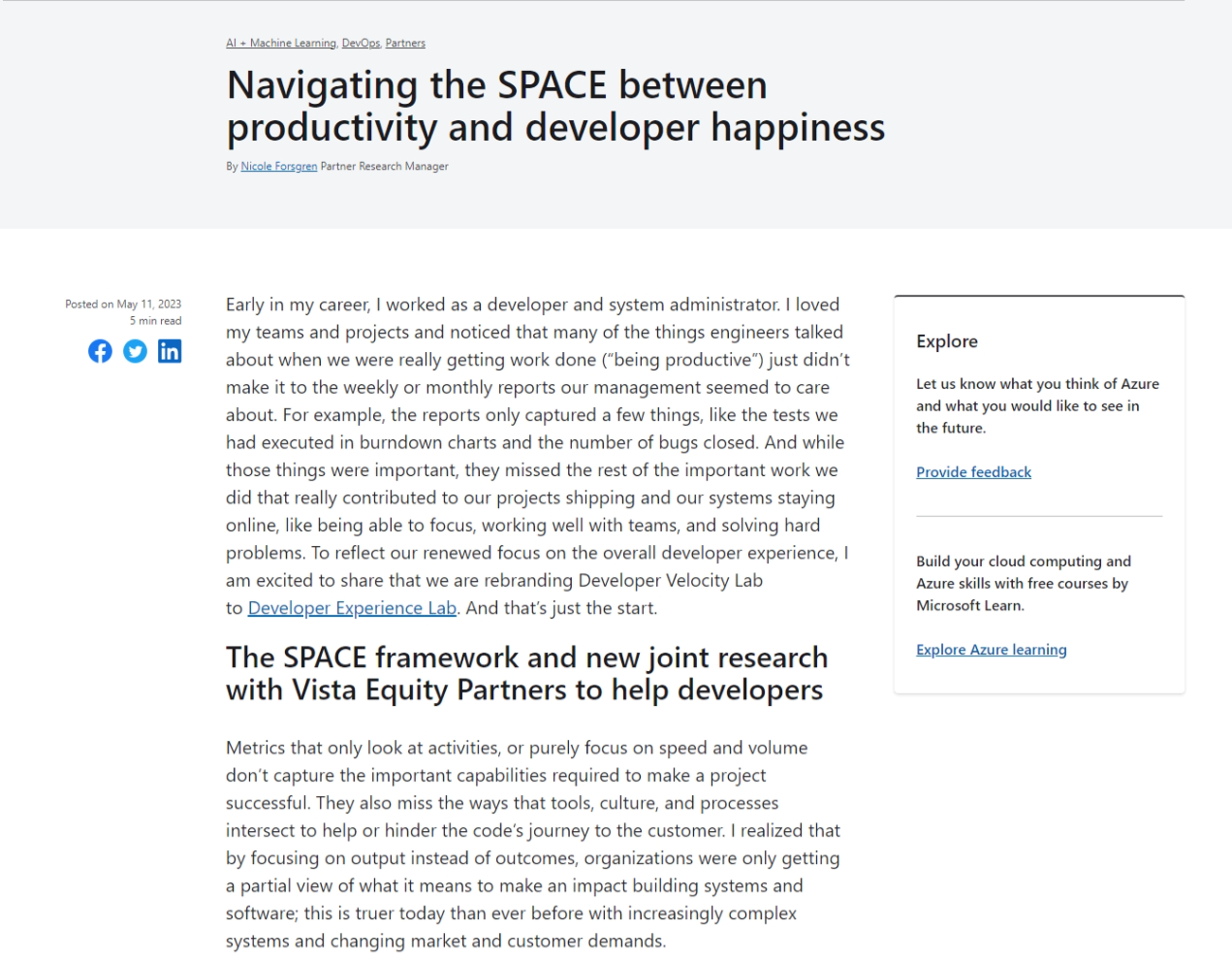Screen dimensions: 1232x961
Task: Click Explore Azure learning link
Action: pyautogui.click(x=991, y=650)
